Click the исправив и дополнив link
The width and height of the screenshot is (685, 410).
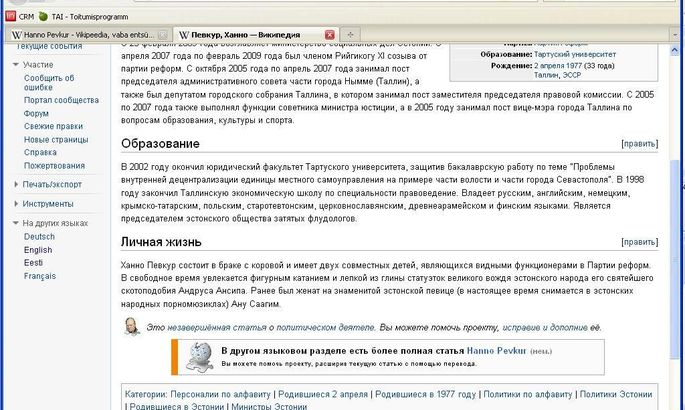click(x=545, y=327)
